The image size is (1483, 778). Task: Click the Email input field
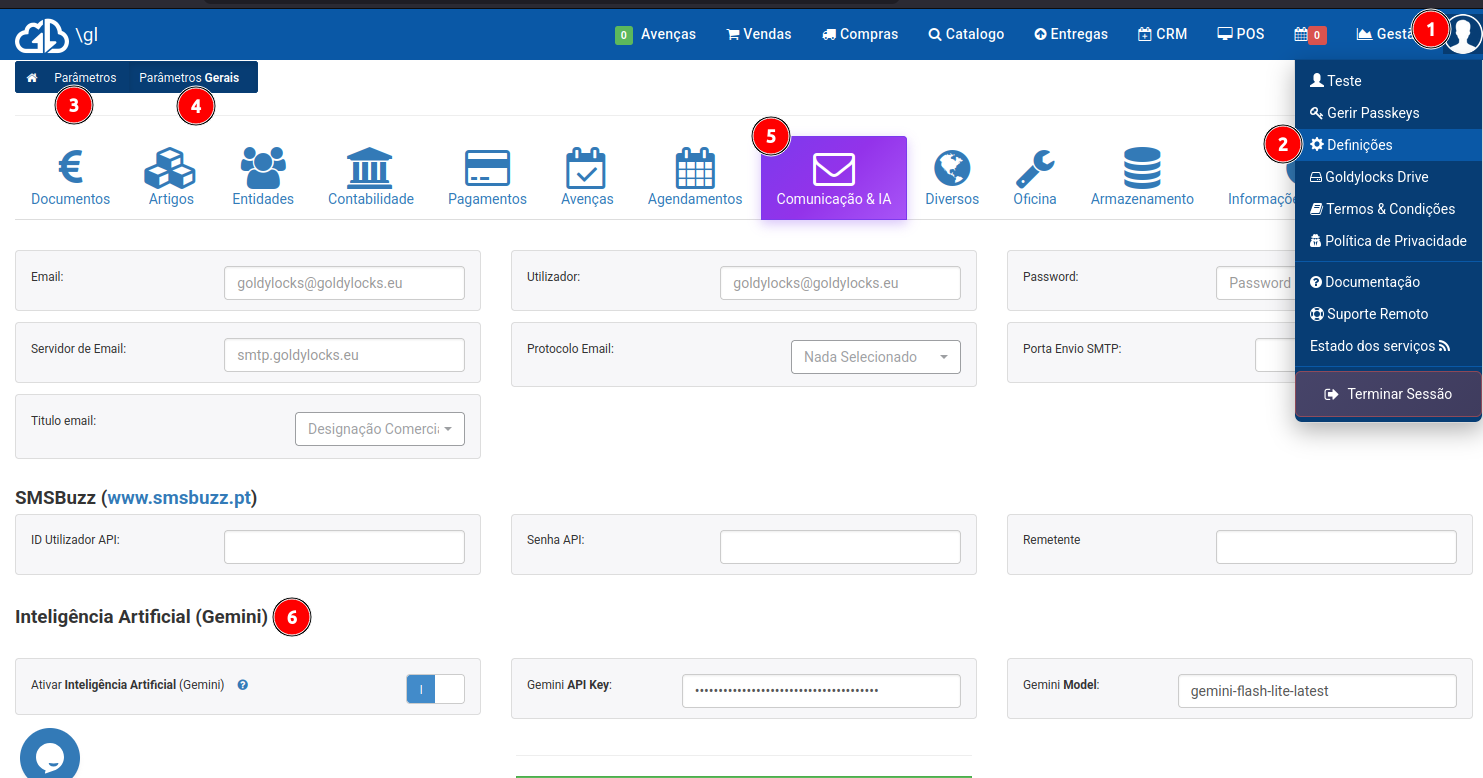tap(344, 283)
